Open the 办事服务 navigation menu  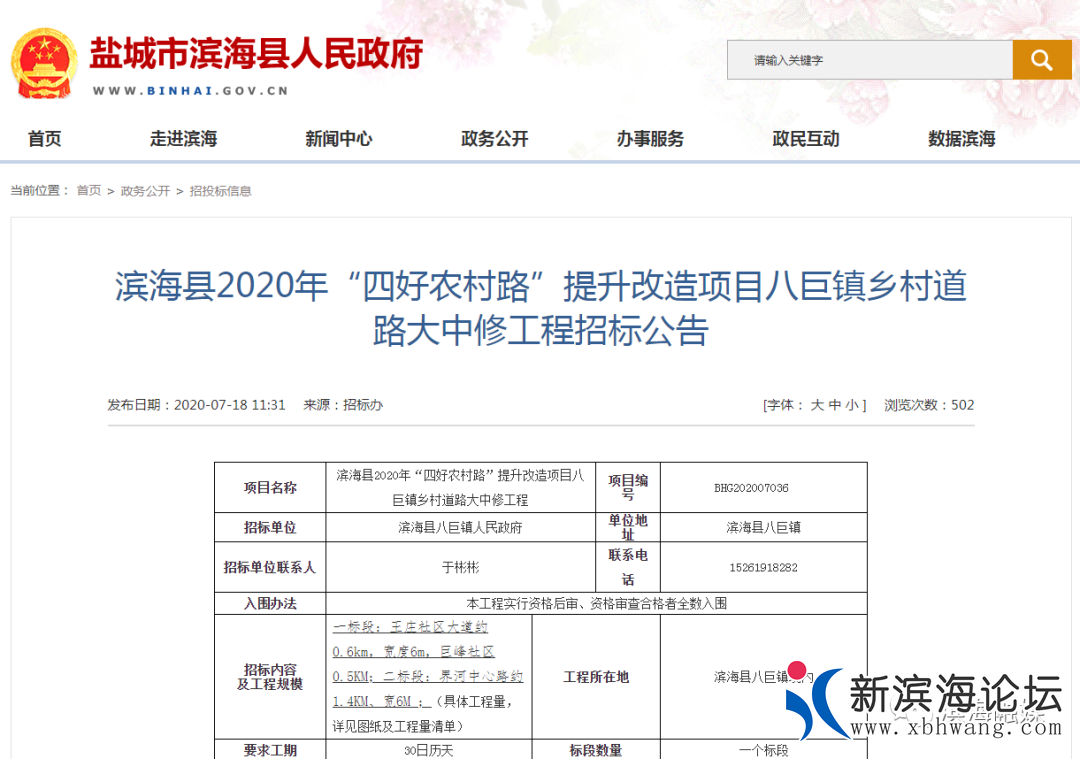pos(650,140)
